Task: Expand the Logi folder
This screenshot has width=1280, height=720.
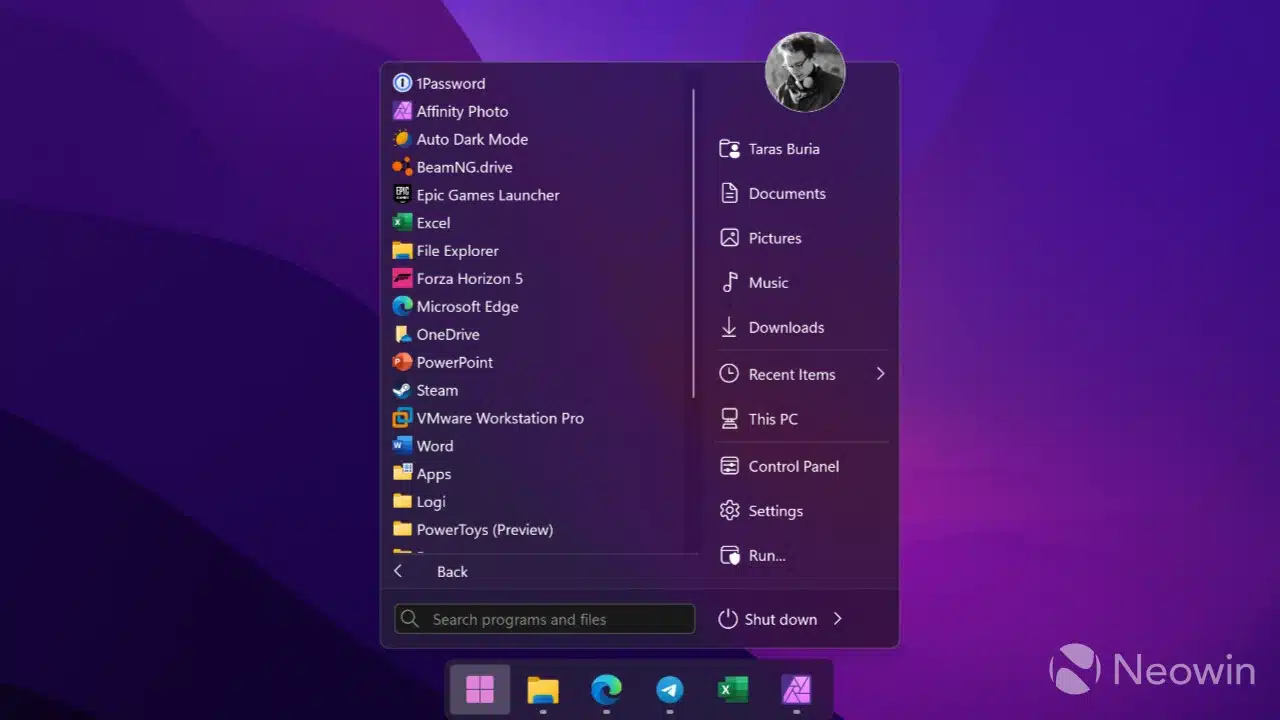Action: pyautogui.click(x=419, y=503)
